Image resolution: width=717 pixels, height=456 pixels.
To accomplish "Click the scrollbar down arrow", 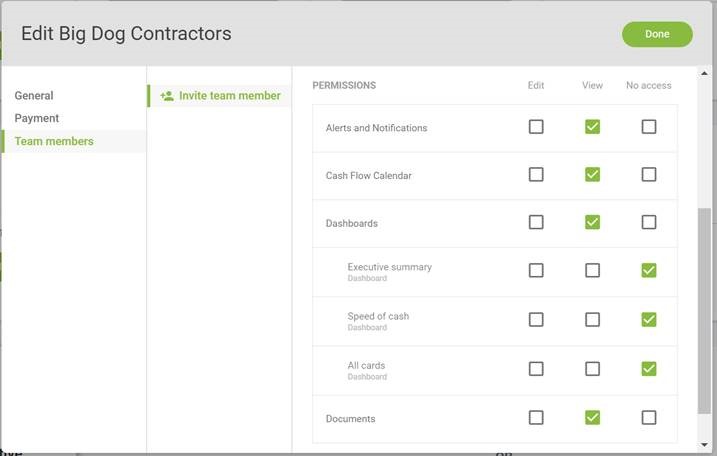I will [704, 445].
